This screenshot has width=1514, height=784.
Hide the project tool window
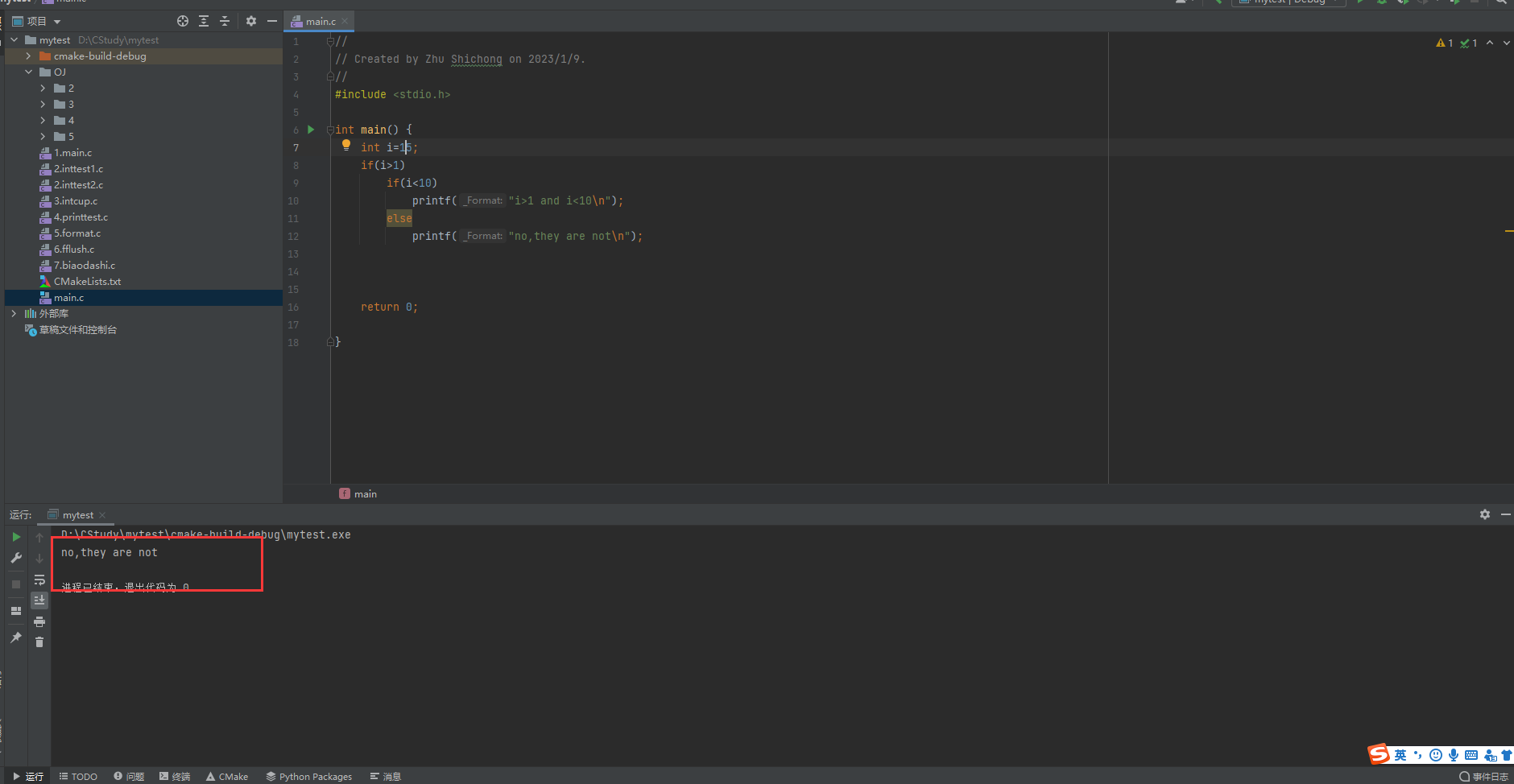272,21
